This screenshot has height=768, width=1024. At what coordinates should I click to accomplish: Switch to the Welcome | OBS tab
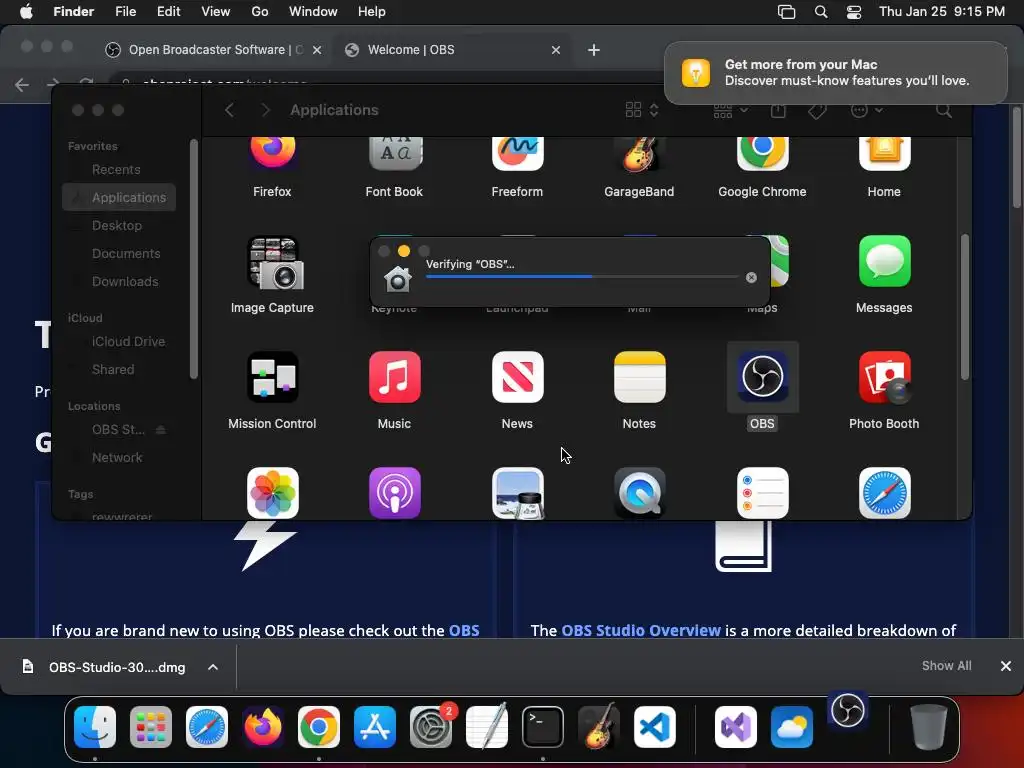click(451, 50)
